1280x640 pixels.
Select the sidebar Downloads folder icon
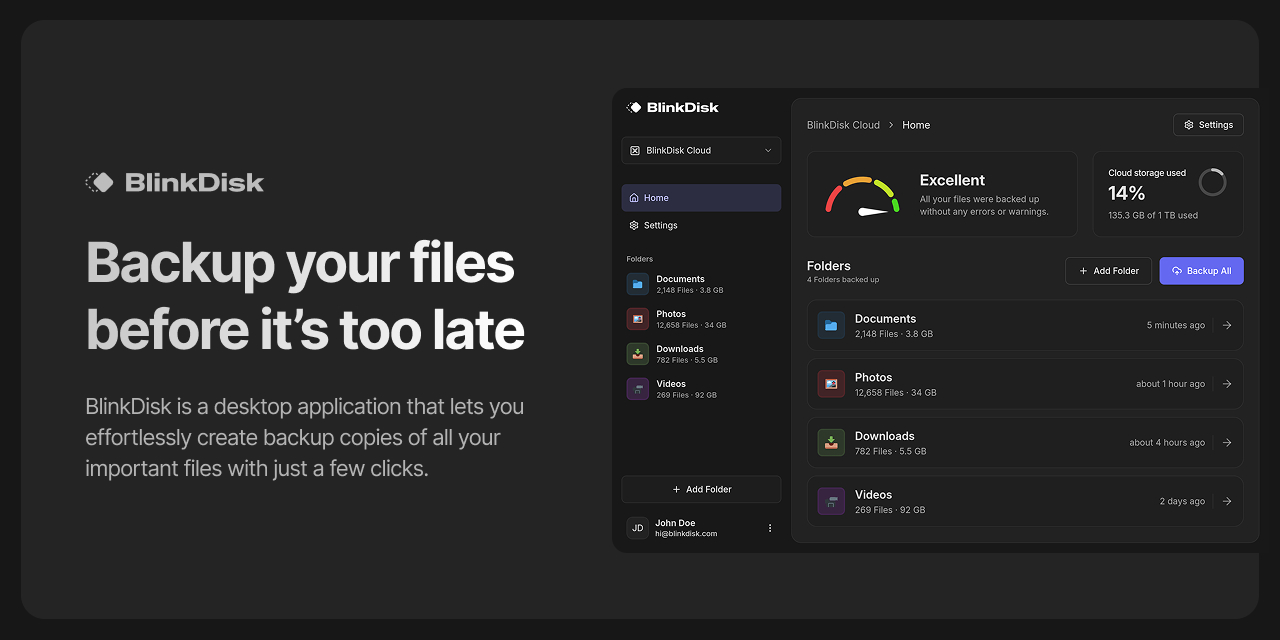tap(638, 354)
